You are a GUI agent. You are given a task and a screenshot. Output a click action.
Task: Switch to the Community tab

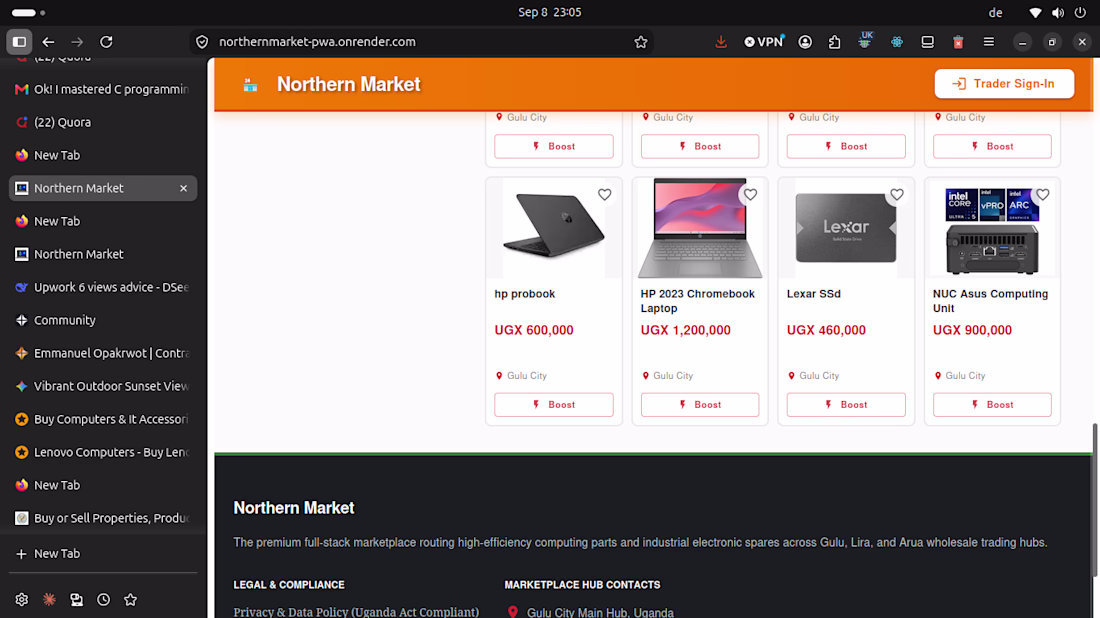tap(103, 320)
